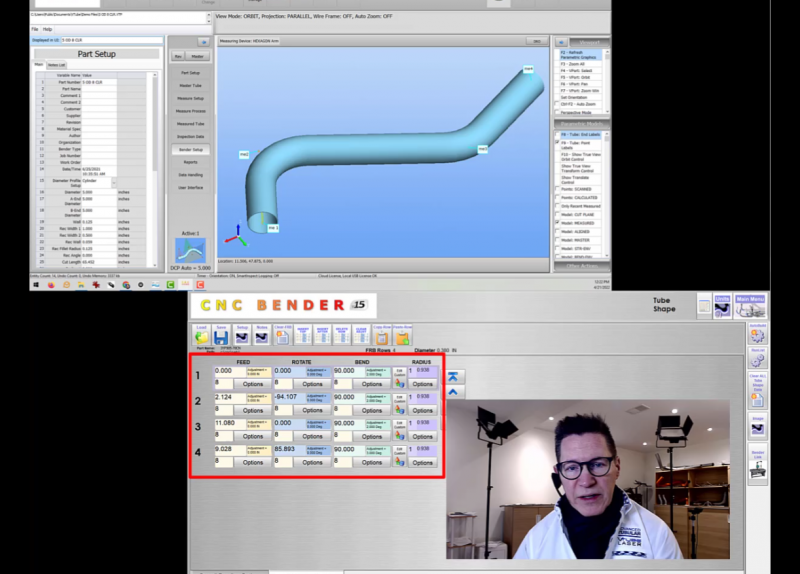Open Setup icon in CNC Bender toolbar
800x574 pixels.
click(x=242, y=337)
